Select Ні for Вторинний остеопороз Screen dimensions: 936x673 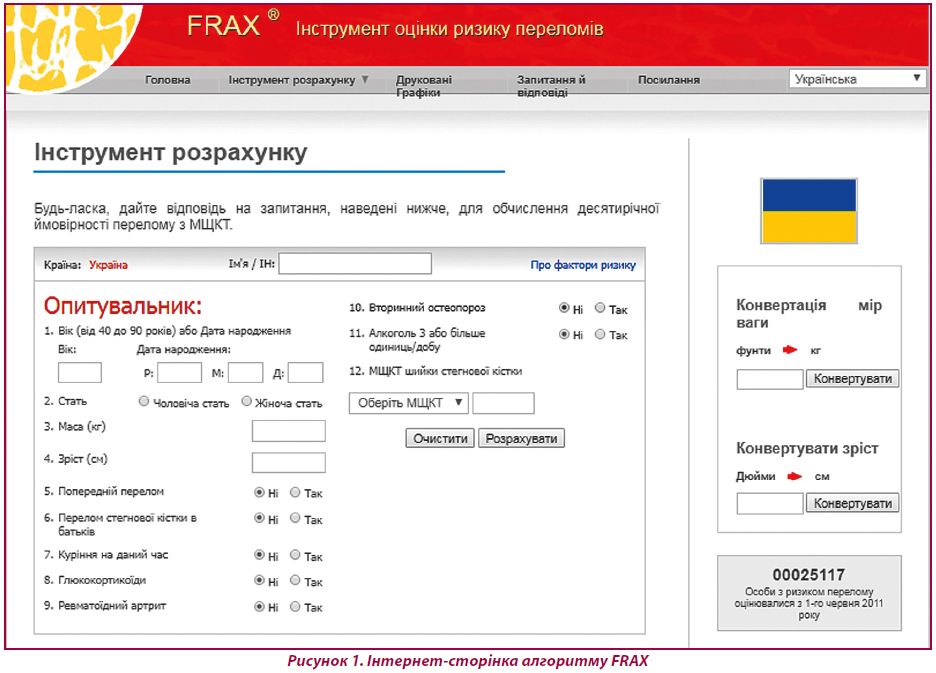(x=564, y=308)
